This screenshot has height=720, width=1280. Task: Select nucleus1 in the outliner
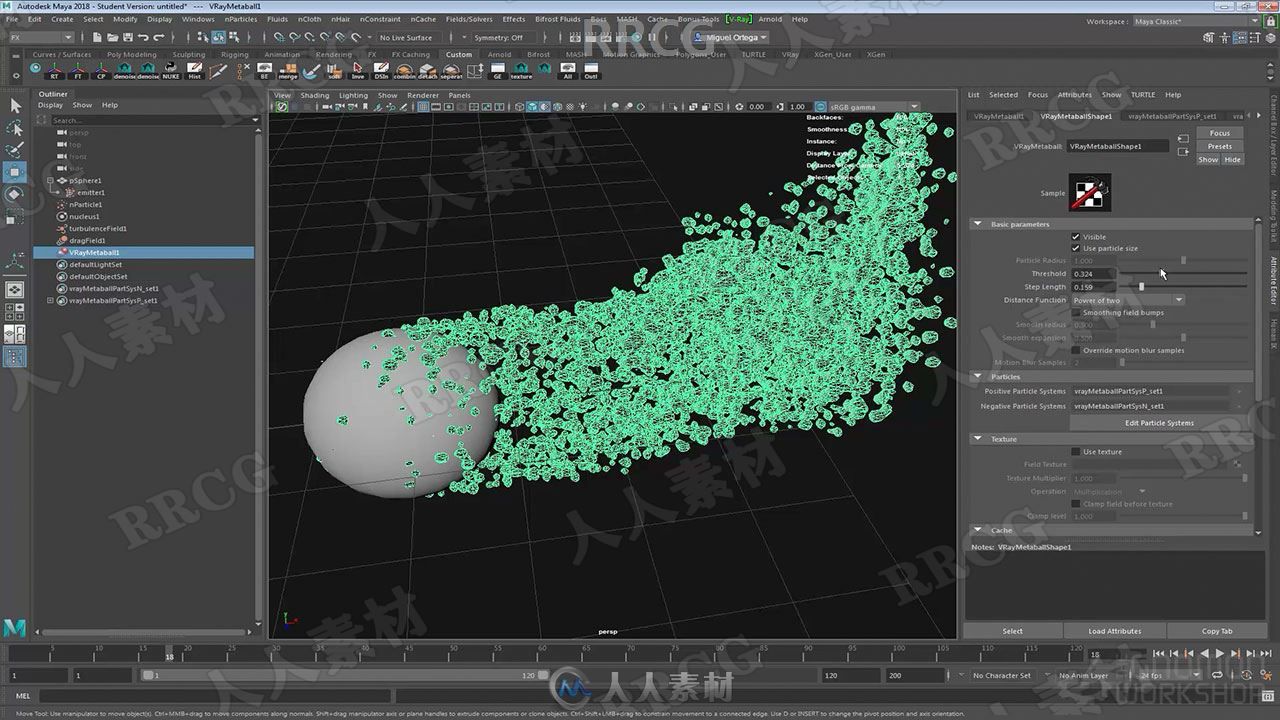pyautogui.click(x=84, y=216)
